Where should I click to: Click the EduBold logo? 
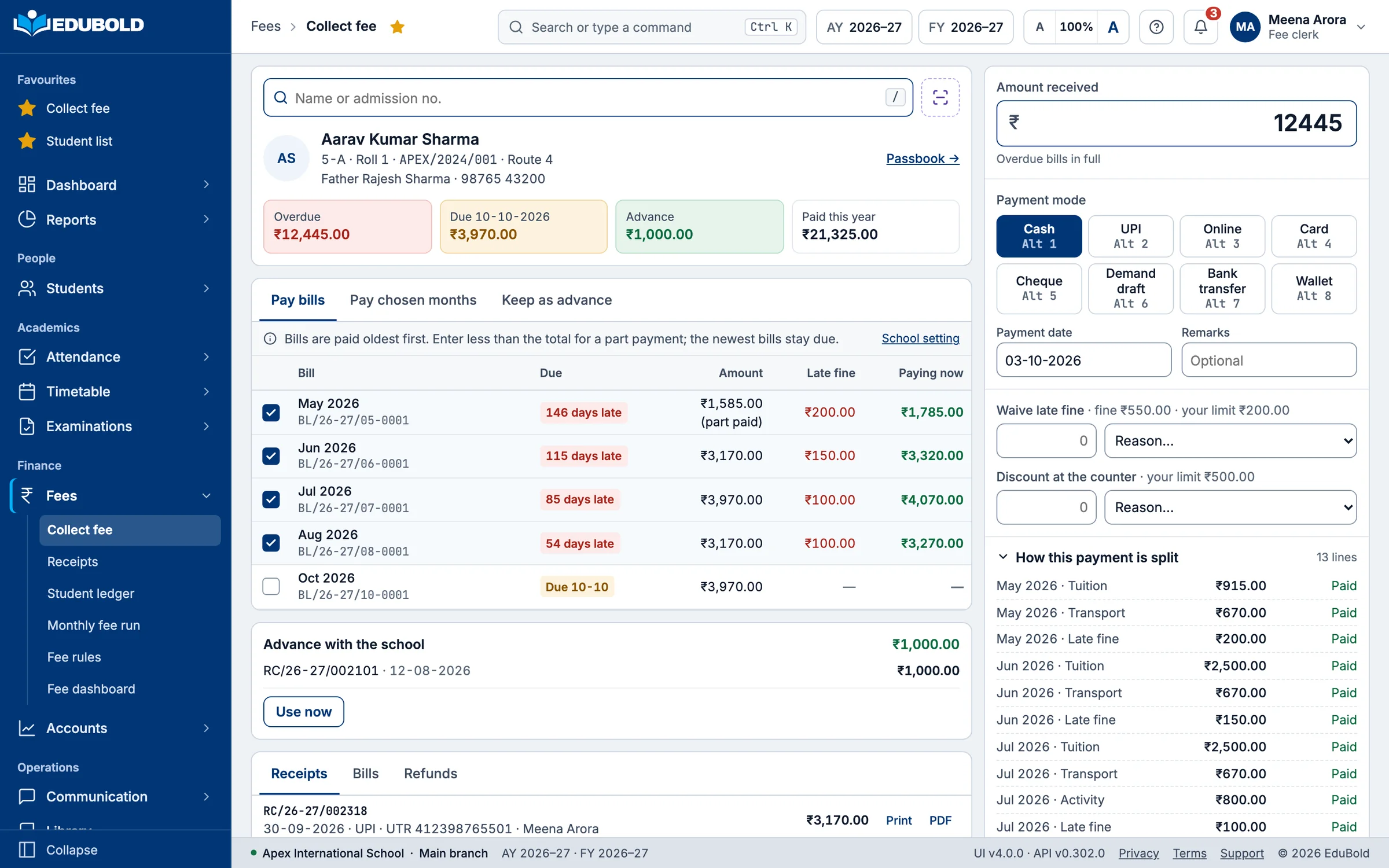tap(79, 24)
